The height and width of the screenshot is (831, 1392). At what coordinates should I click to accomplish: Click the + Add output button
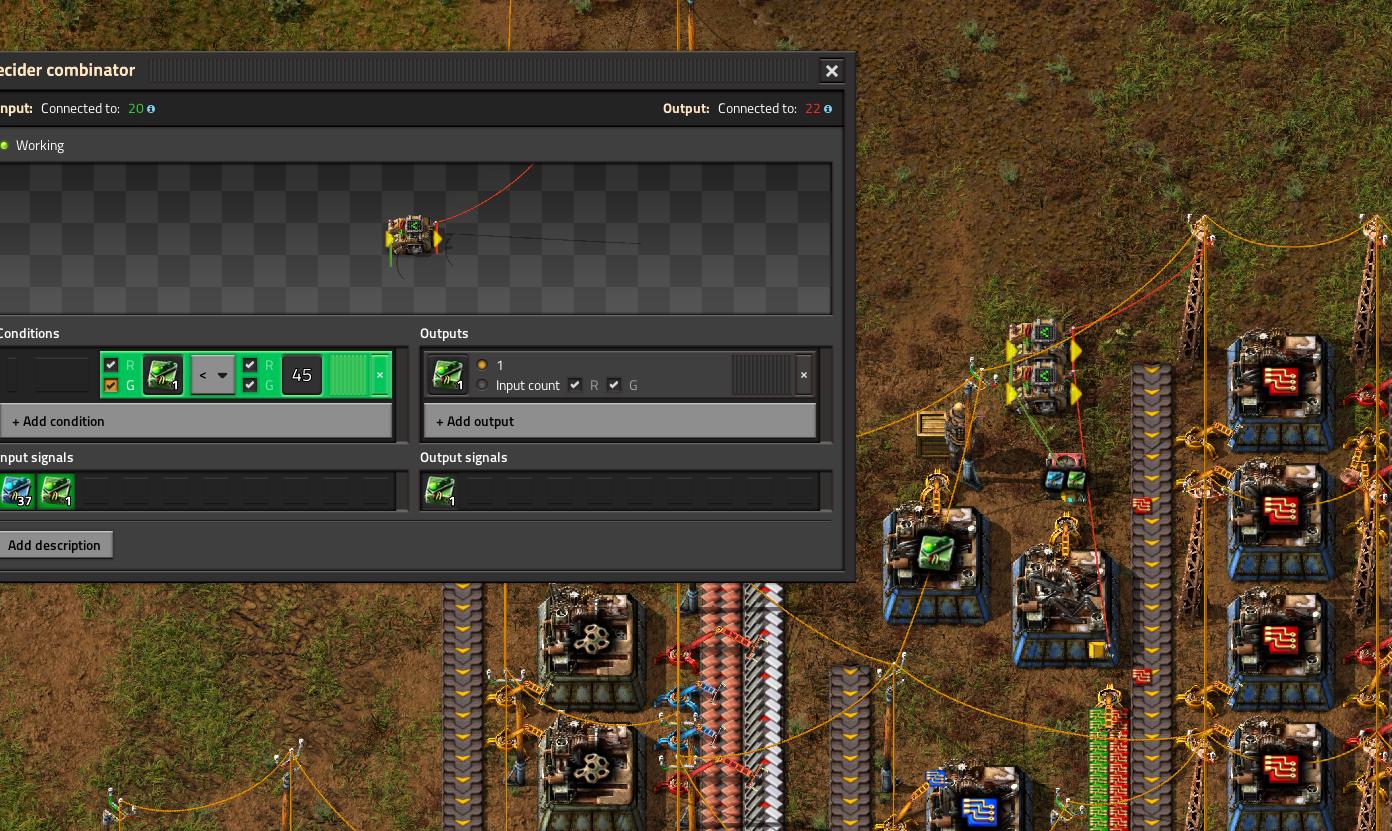click(620, 421)
